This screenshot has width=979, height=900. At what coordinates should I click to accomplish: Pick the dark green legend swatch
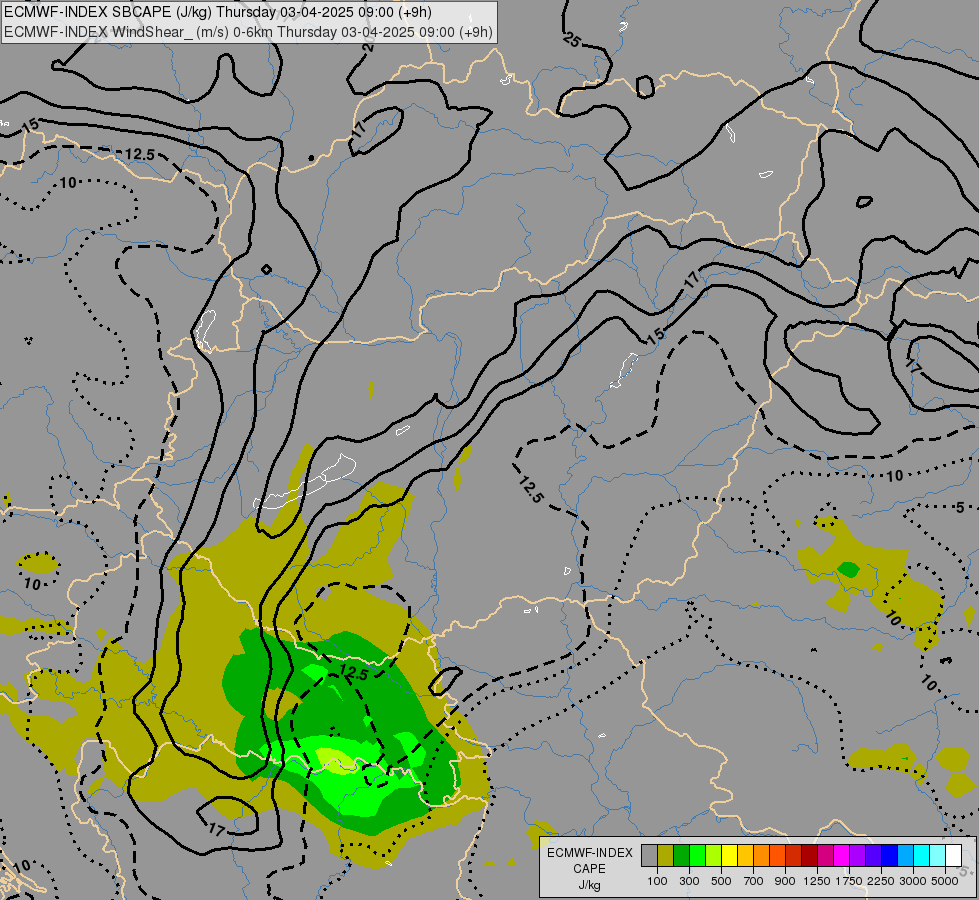click(682, 856)
